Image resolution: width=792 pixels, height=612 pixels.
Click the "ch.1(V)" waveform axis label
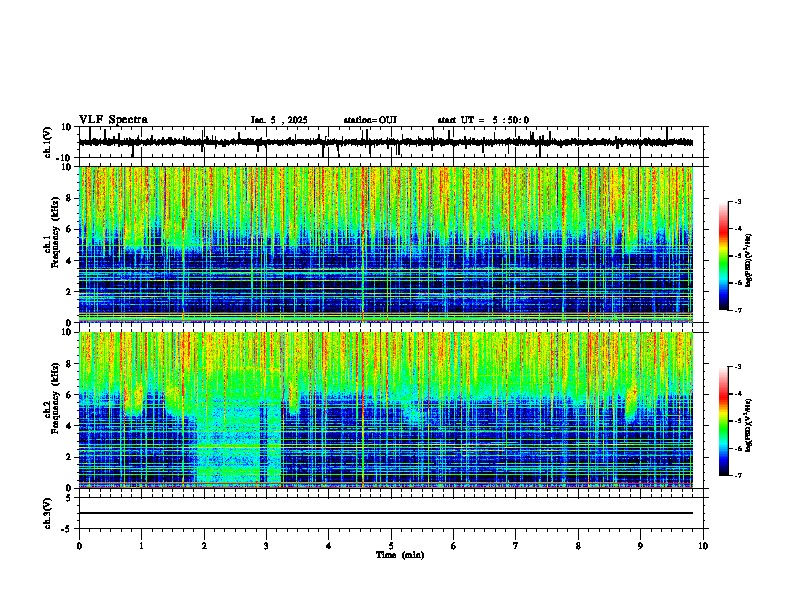tap(48, 142)
